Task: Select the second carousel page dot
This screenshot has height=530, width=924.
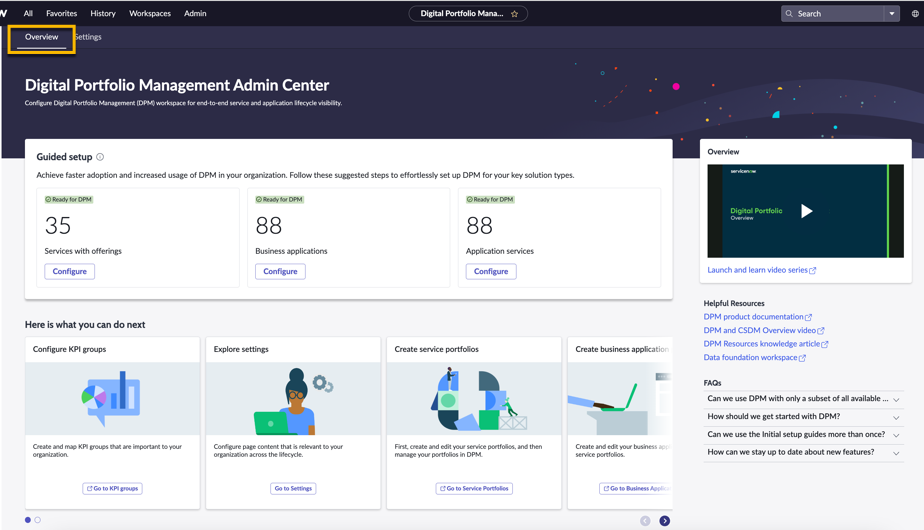Action: 38,520
